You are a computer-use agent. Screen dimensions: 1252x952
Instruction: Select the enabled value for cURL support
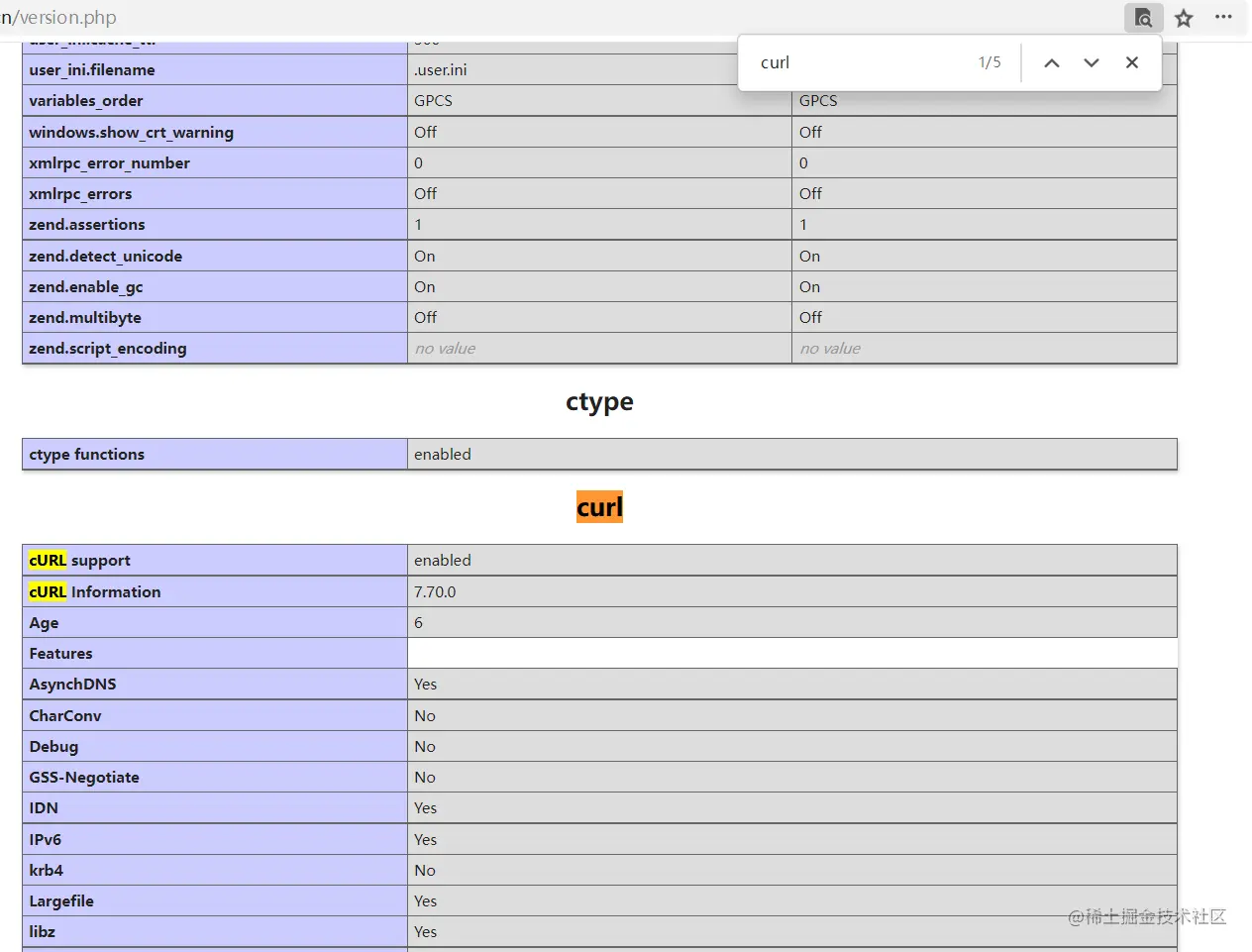pyautogui.click(x=443, y=560)
